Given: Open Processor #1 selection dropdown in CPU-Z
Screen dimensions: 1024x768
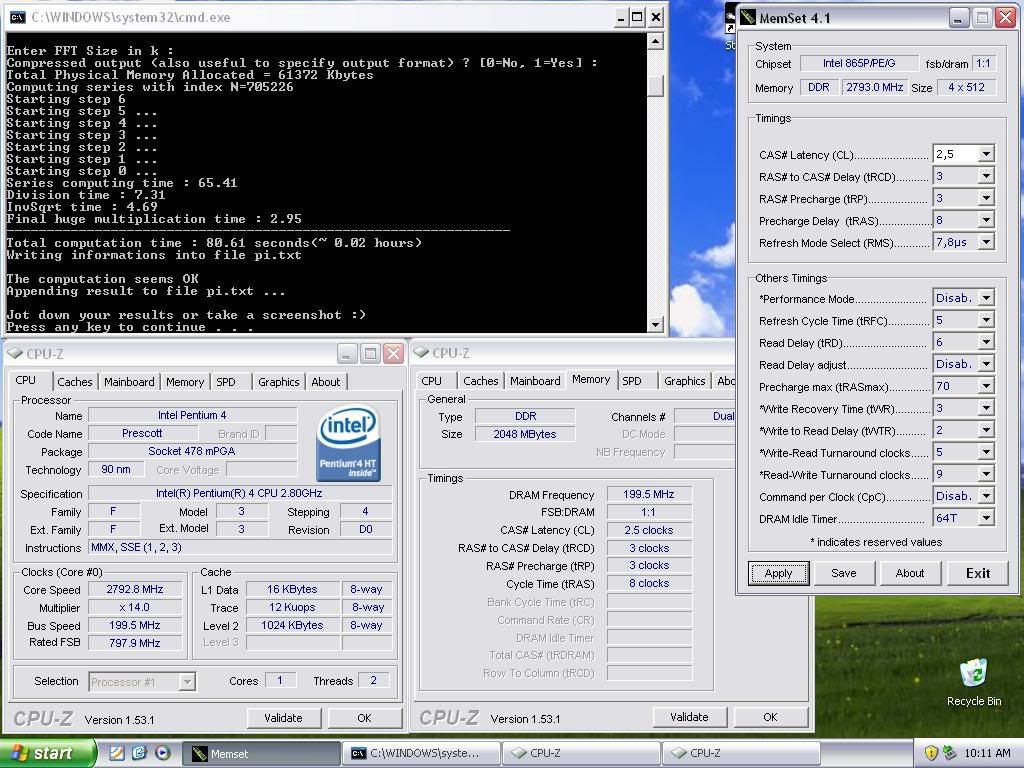Looking at the screenshot, I should (187, 682).
